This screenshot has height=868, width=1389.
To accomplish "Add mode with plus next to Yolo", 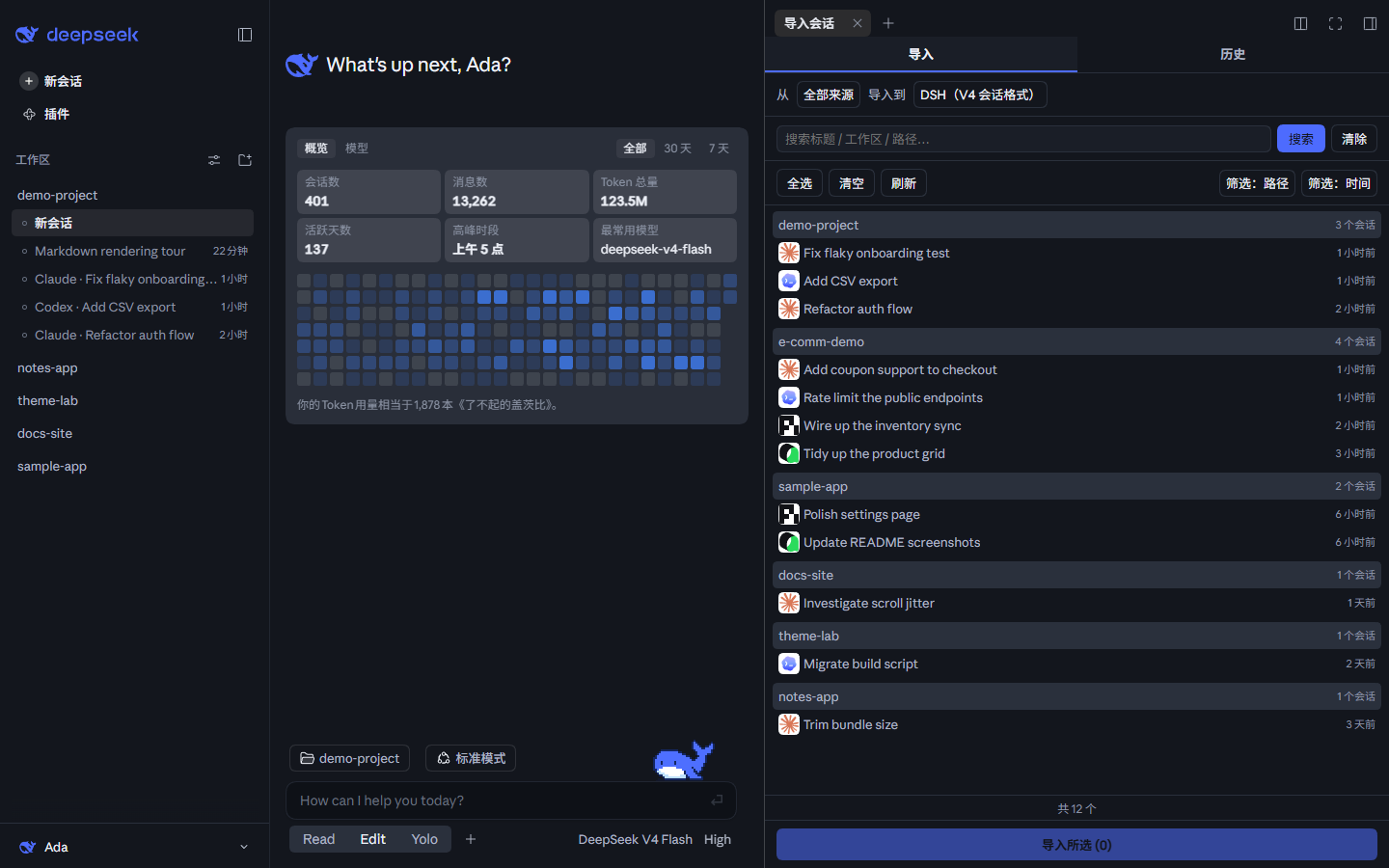I will [471, 839].
